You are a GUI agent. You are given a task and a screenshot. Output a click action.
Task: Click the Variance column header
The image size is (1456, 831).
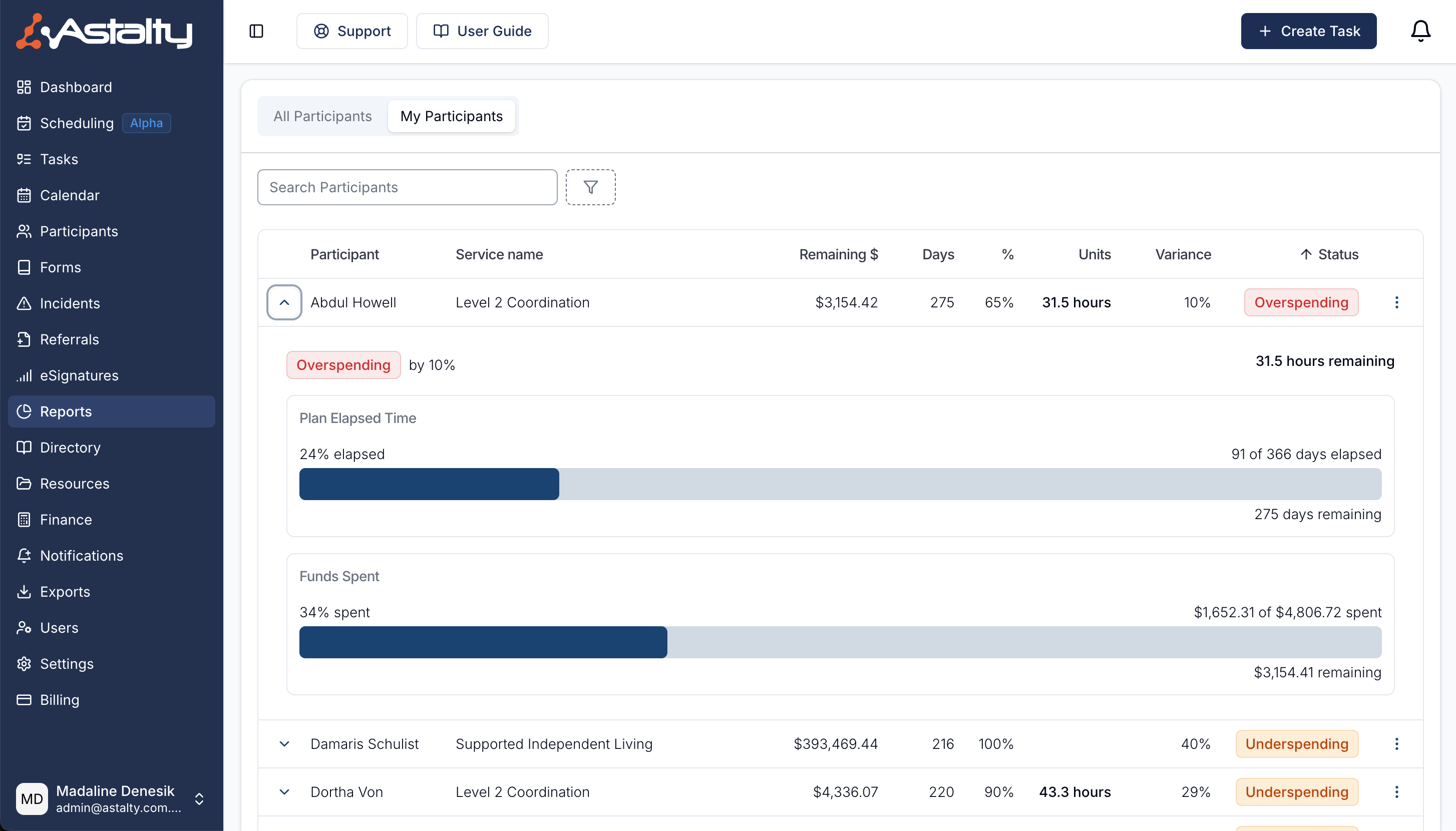pos(1183,254)
